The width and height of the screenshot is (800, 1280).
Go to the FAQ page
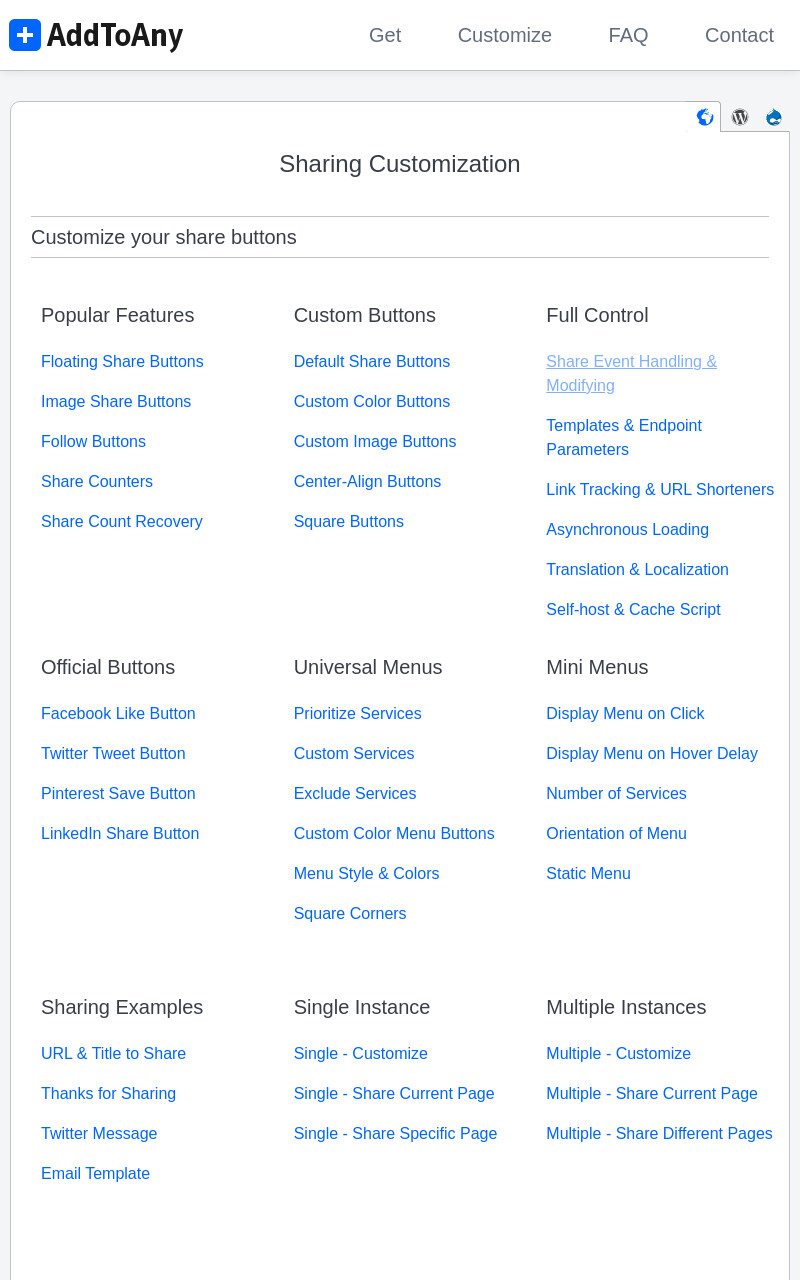628,35
